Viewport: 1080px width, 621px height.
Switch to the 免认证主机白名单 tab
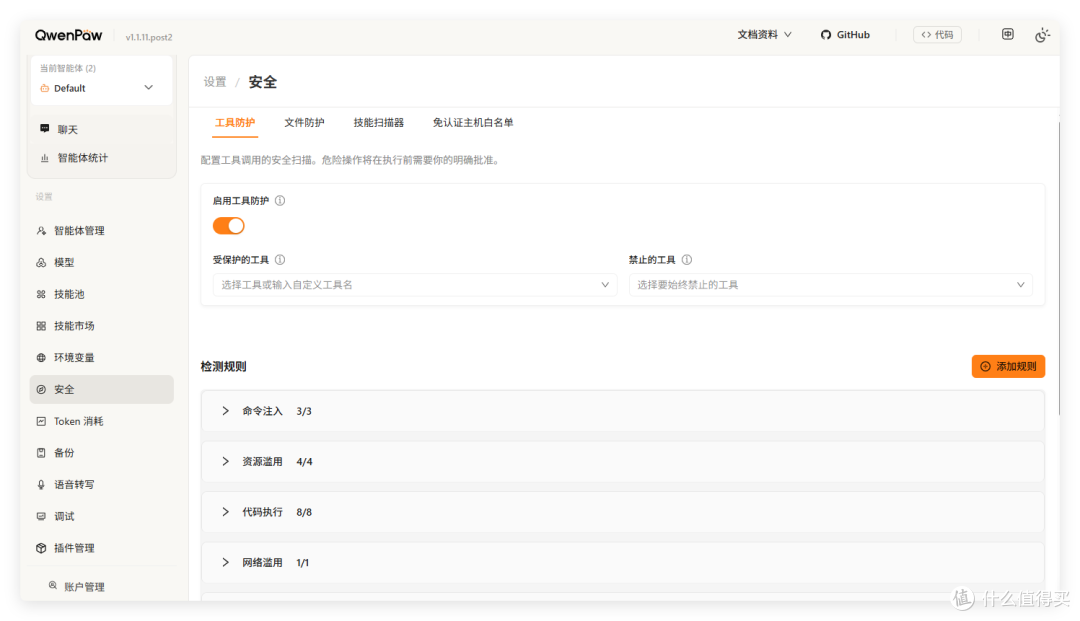[x=473, y=123]
